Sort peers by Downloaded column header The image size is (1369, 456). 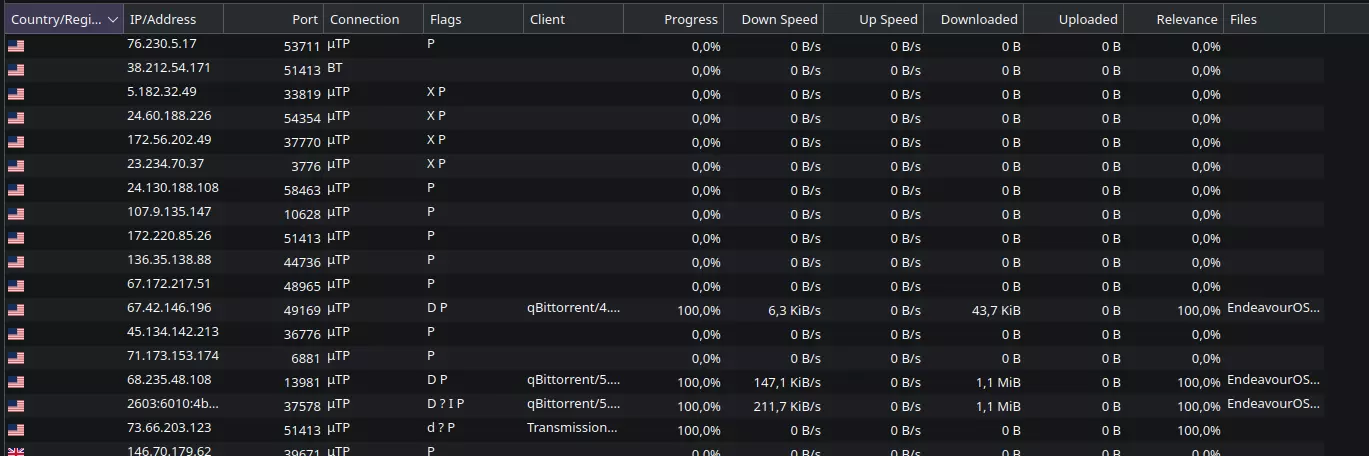coord(974,19)
